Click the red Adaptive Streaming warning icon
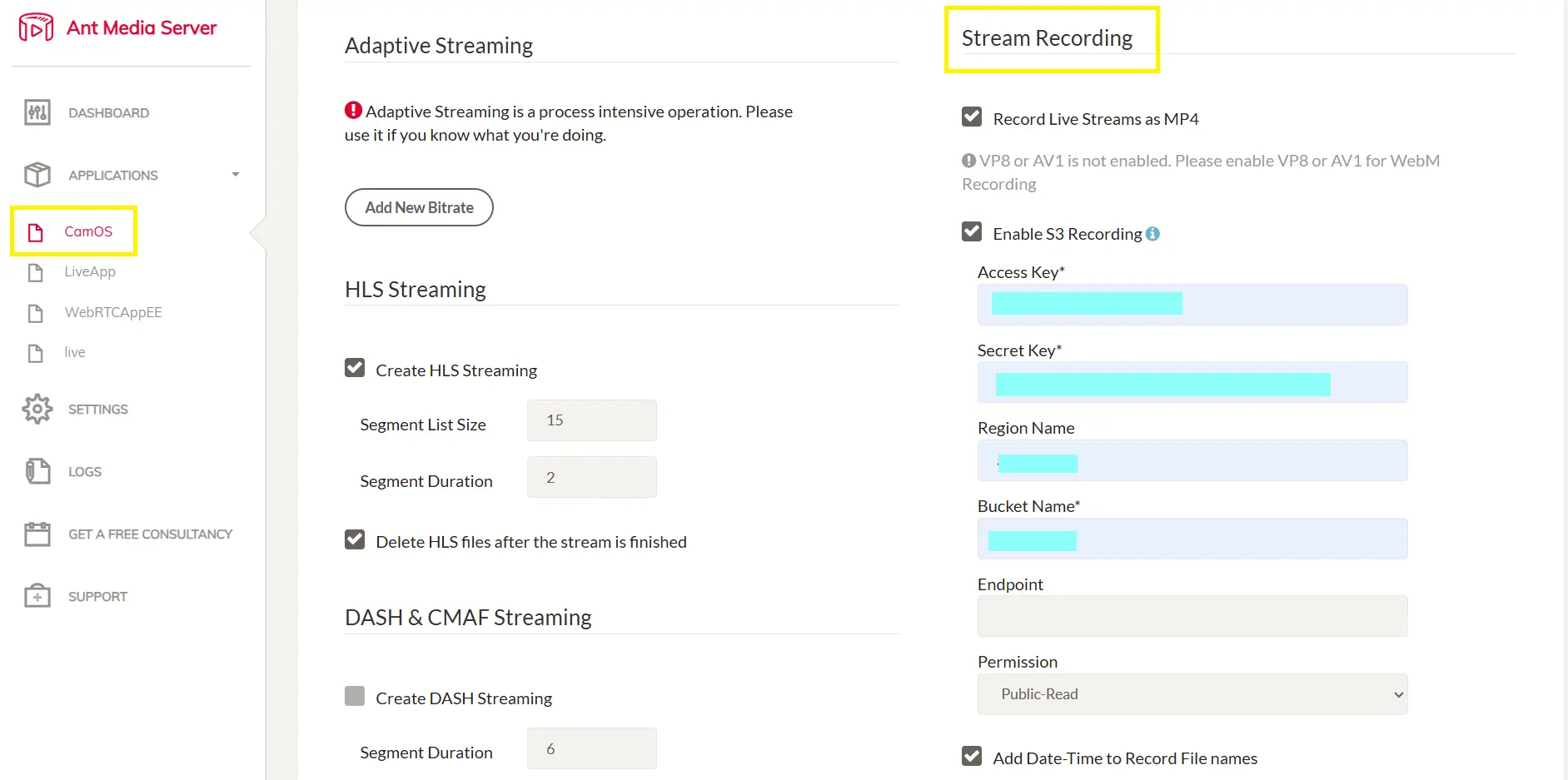The height and width of the screenshot is (780, 1568). [x=353, y=110]
